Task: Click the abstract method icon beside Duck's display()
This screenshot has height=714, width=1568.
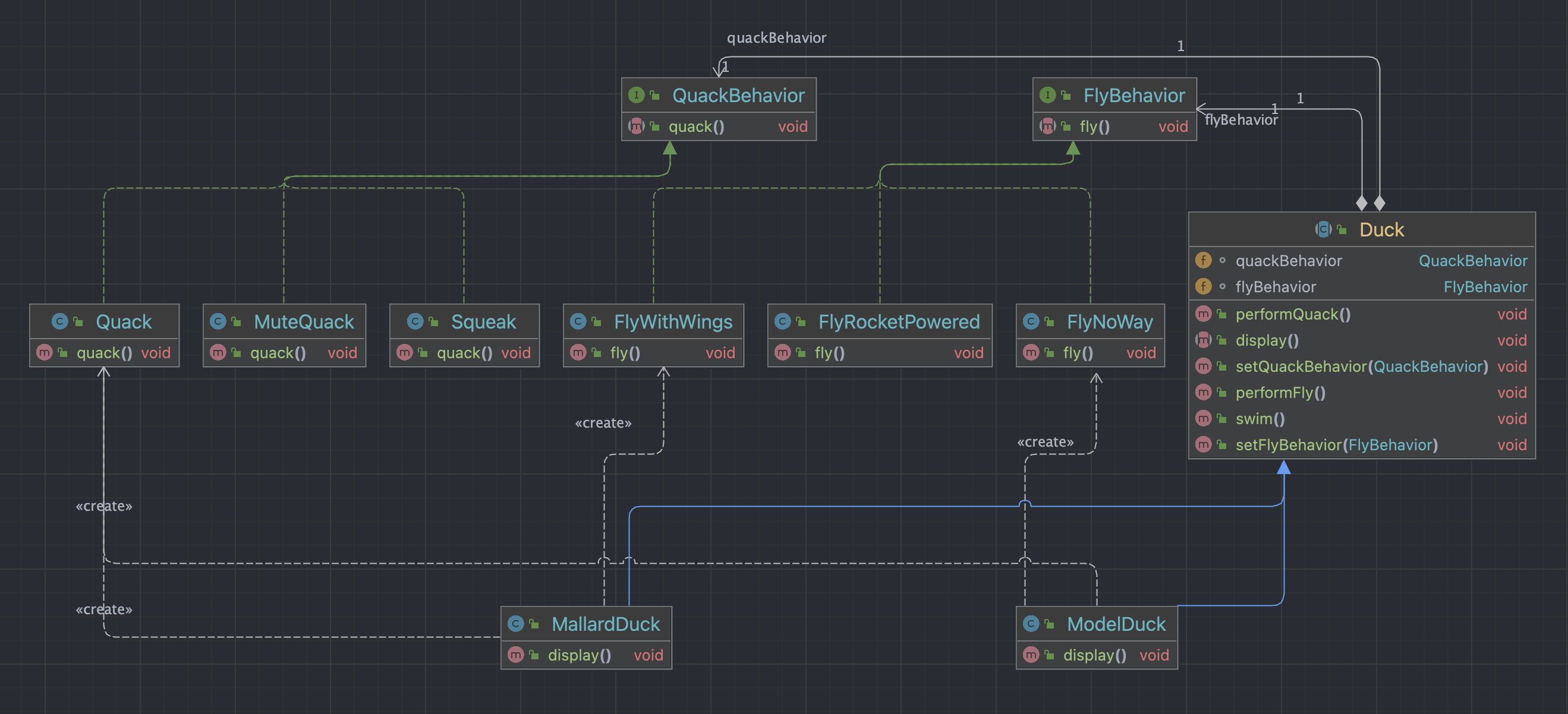Action: click(x=1203, y=340)
